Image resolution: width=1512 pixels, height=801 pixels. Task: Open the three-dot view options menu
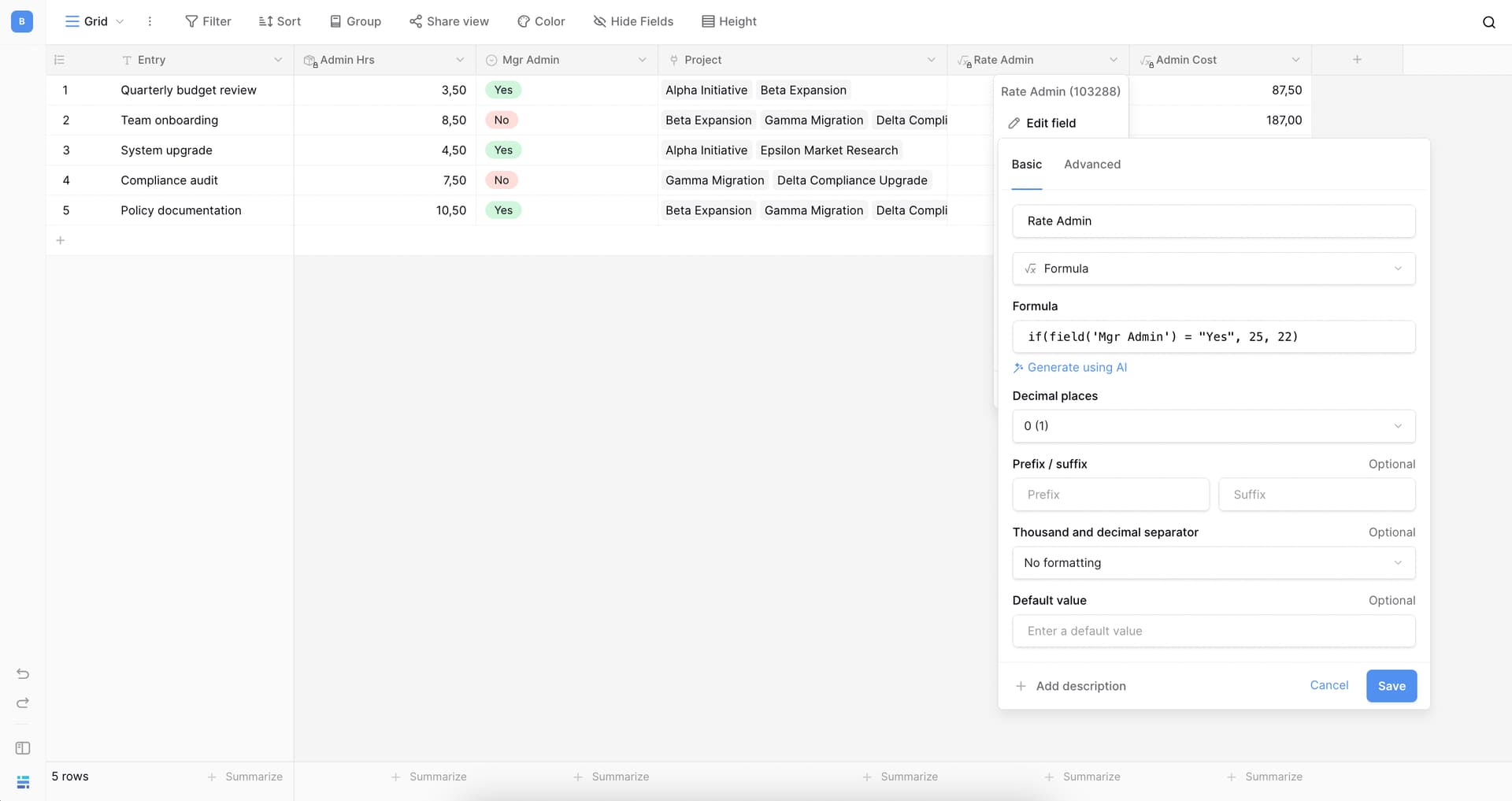(x=150, y=21)
